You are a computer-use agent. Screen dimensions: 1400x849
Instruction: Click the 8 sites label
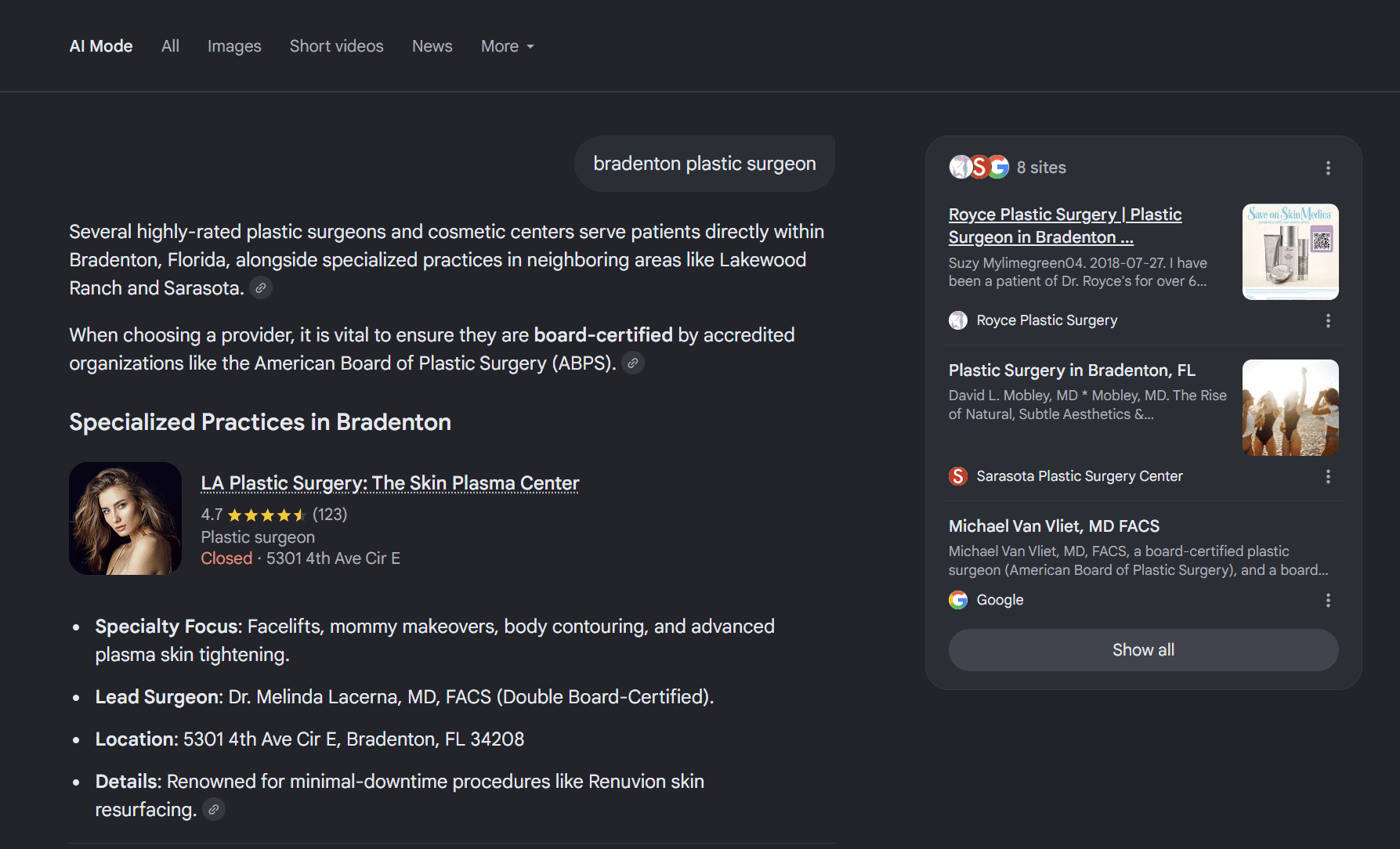1041,168
